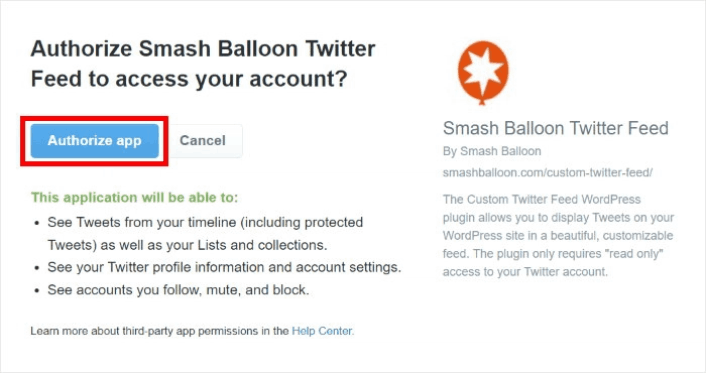
Task: Click The Custom Twitter Feed WordPress description line
Action: (x=542, y=199)
